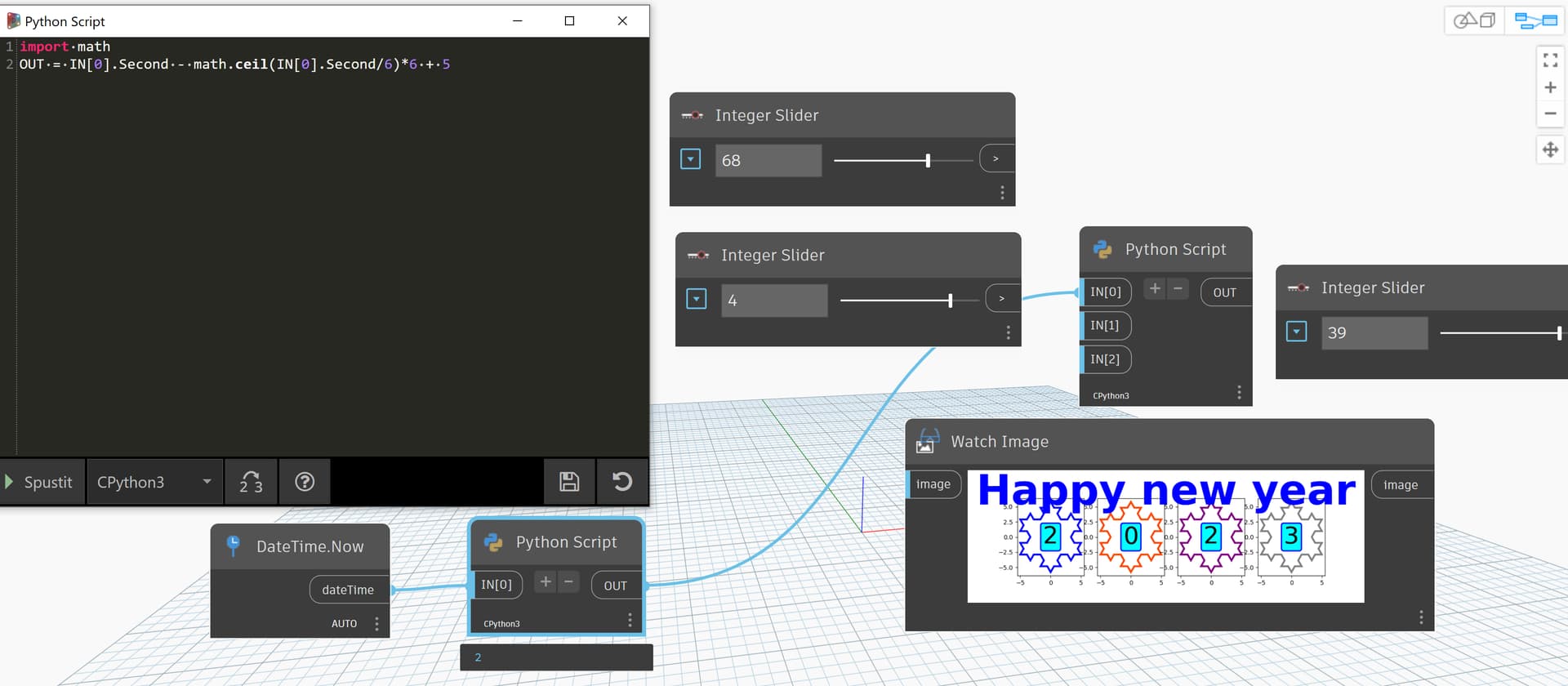Click the slider track of the 68 Integer Slider
The height and width of the screenshot is (686, 1568).
pyautogui.click(x=902, y=161)
